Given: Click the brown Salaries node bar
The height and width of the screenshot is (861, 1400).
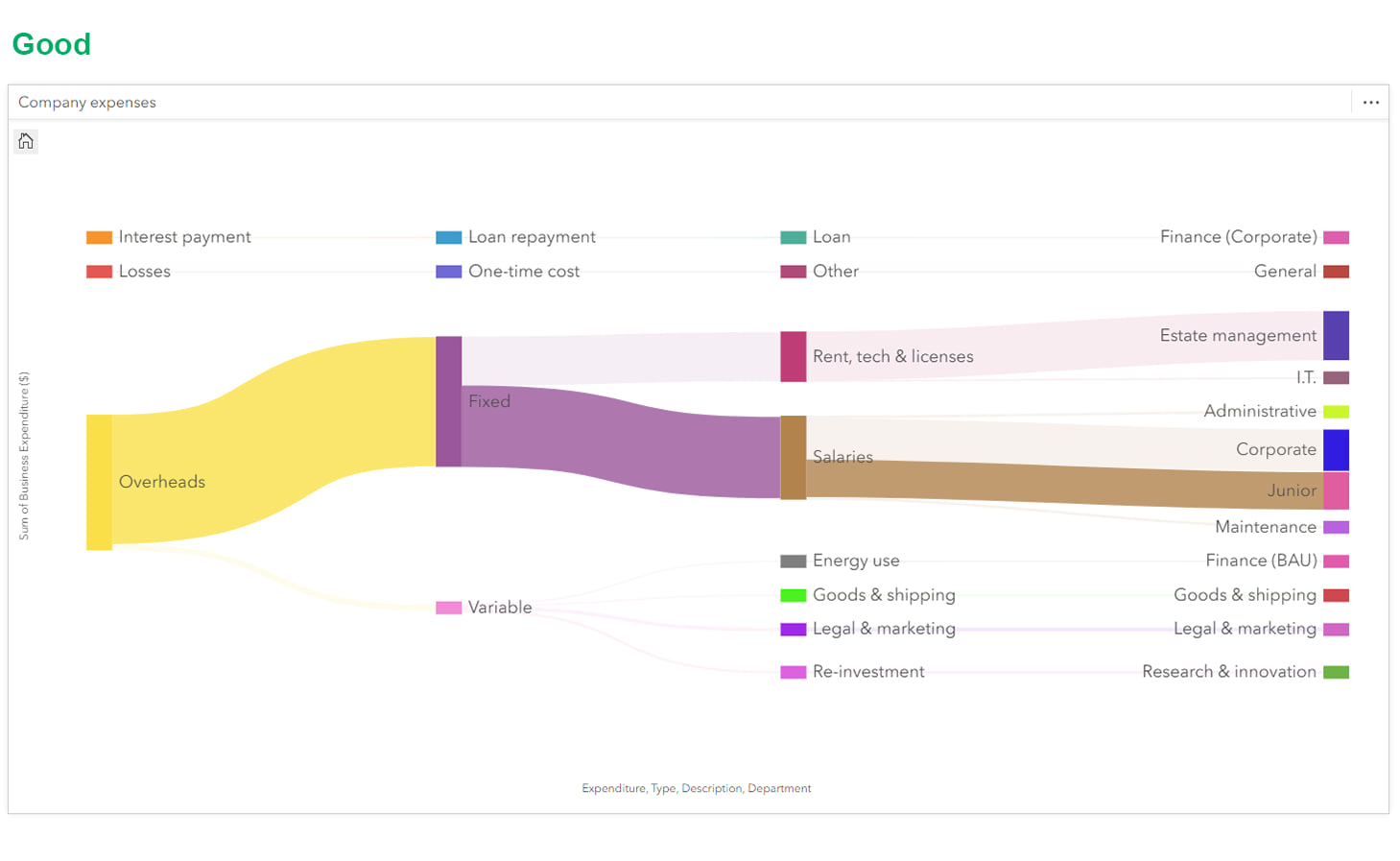Looking at the screenshot, I should tap(793, 457).
